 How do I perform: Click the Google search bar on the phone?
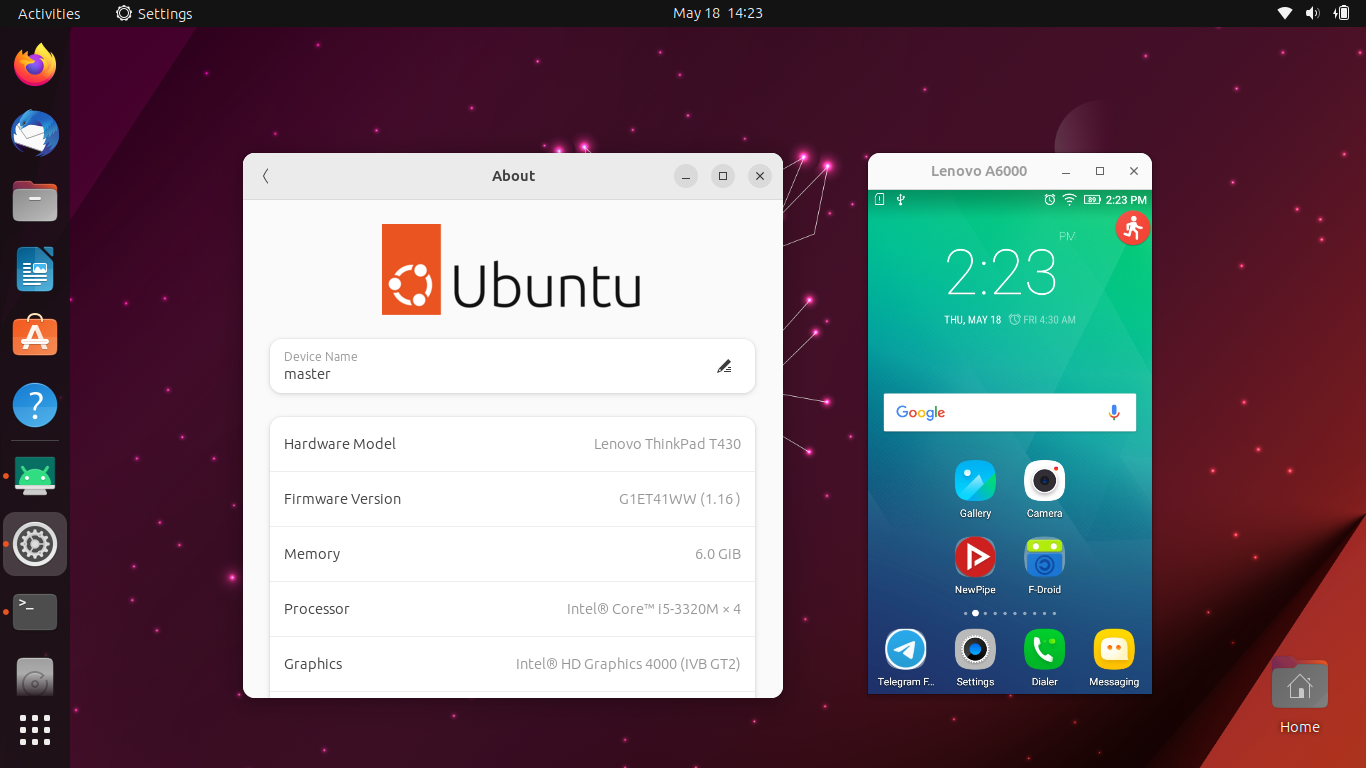pyautogui.click(x=1010, y=412)
